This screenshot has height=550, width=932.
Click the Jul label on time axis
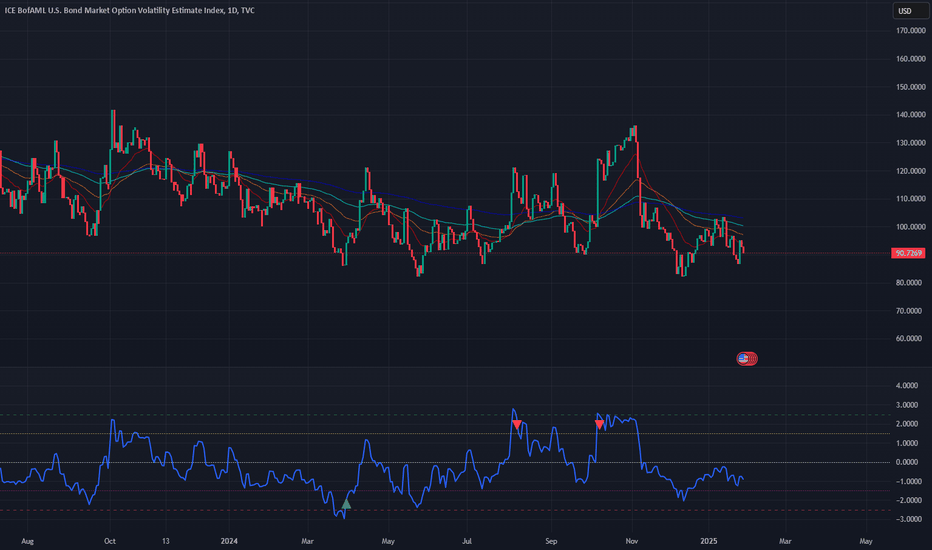coord(467,541)
